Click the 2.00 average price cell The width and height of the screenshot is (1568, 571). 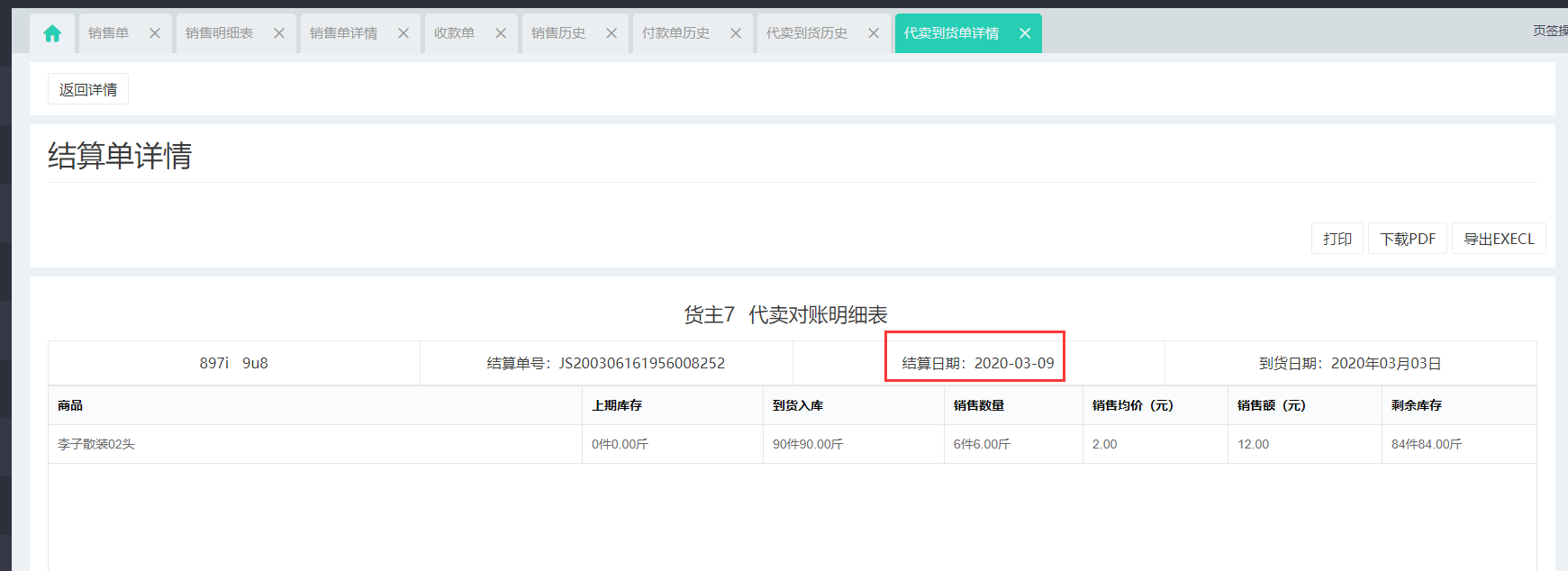[x=1156, y=444]
